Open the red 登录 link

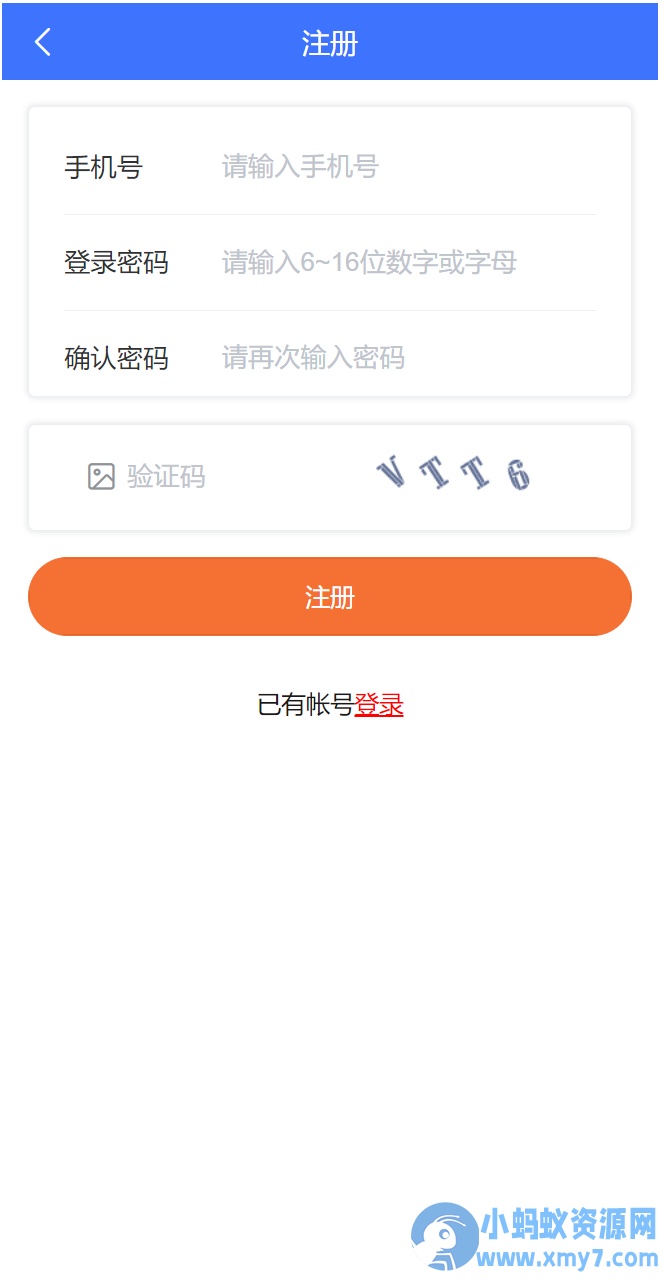[x=379, y=705]
